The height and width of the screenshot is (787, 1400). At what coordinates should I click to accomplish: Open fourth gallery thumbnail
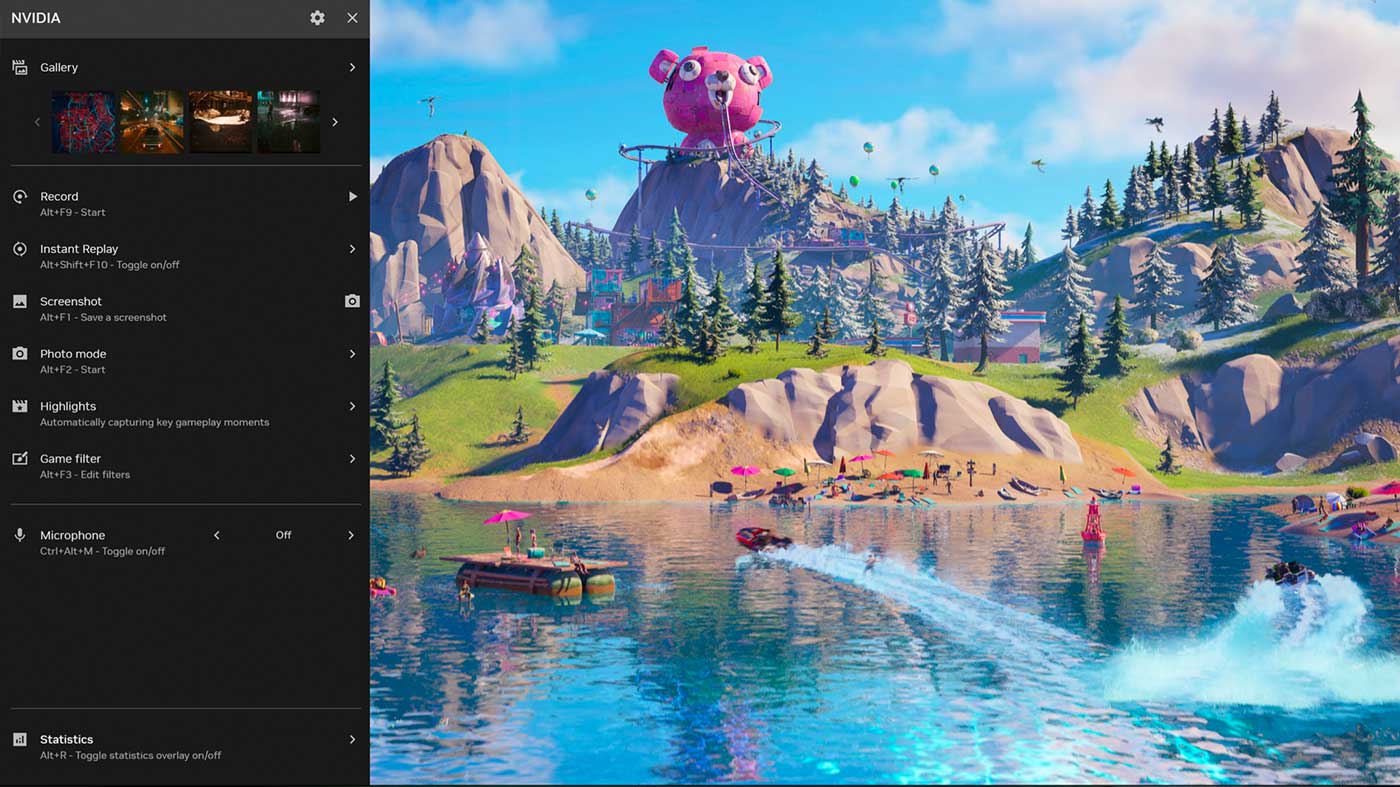[288, 122]
